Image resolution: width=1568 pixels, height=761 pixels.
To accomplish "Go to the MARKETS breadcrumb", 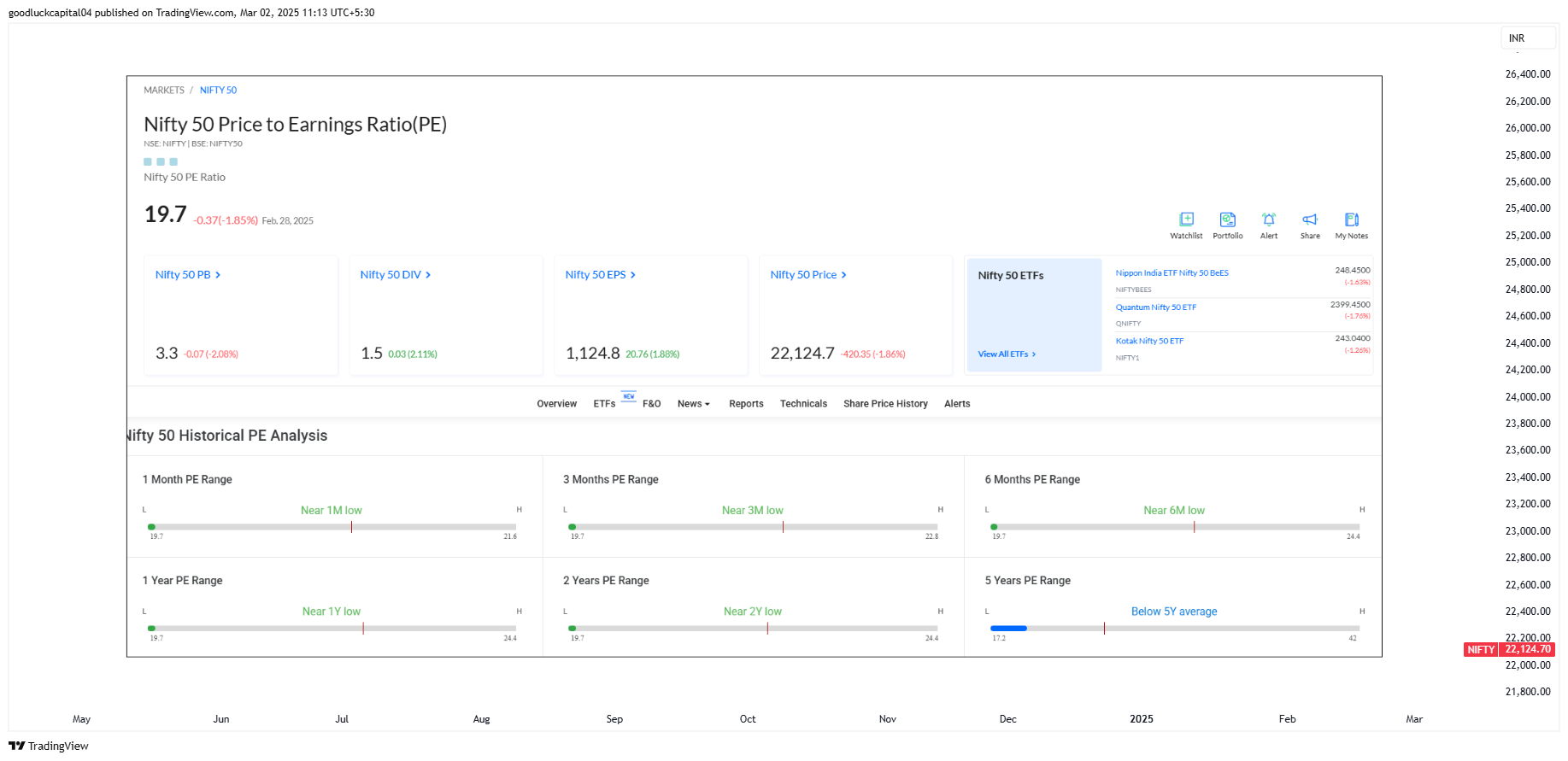I will coord(164,90).
